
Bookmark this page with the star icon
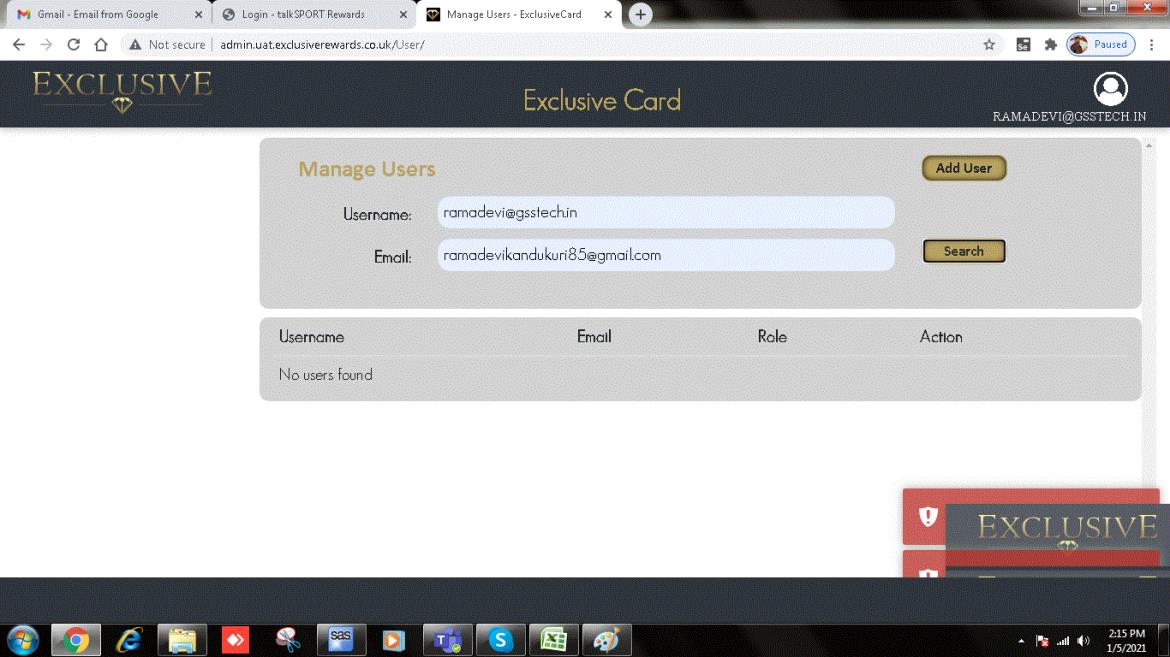pyautogui.click(x=989, y=45)
